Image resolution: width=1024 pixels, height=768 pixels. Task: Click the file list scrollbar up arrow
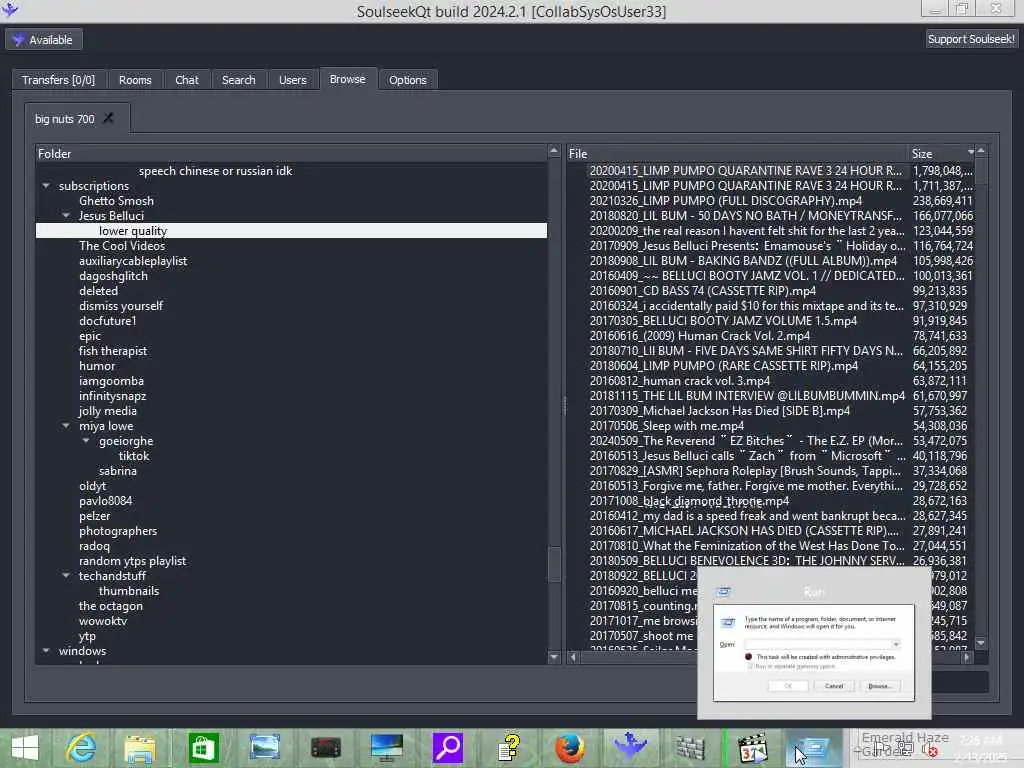coord(981,152)
